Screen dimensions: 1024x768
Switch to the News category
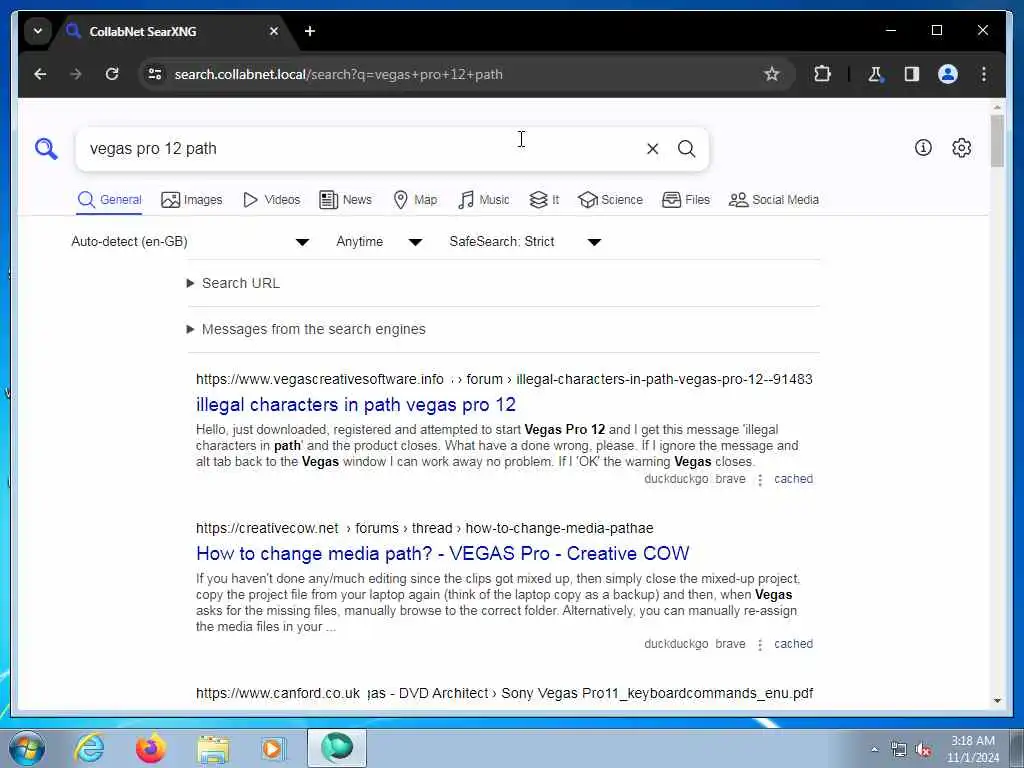[x=345, y=200]
